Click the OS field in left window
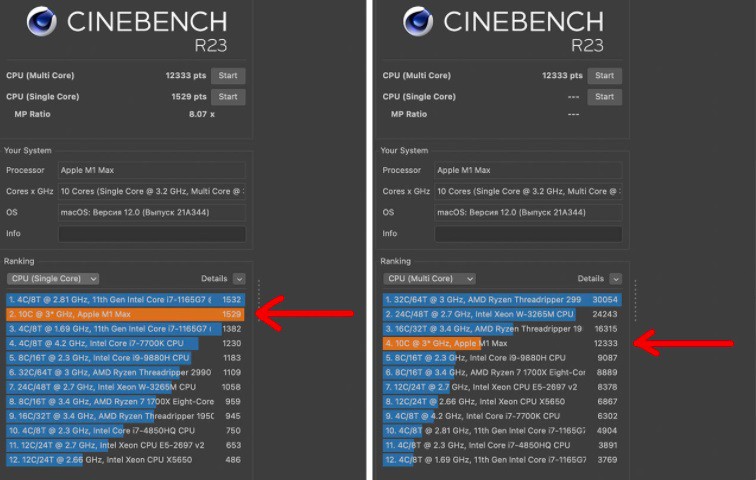The height and width of the screenshot is (480, 756). [x=151, y=213]
